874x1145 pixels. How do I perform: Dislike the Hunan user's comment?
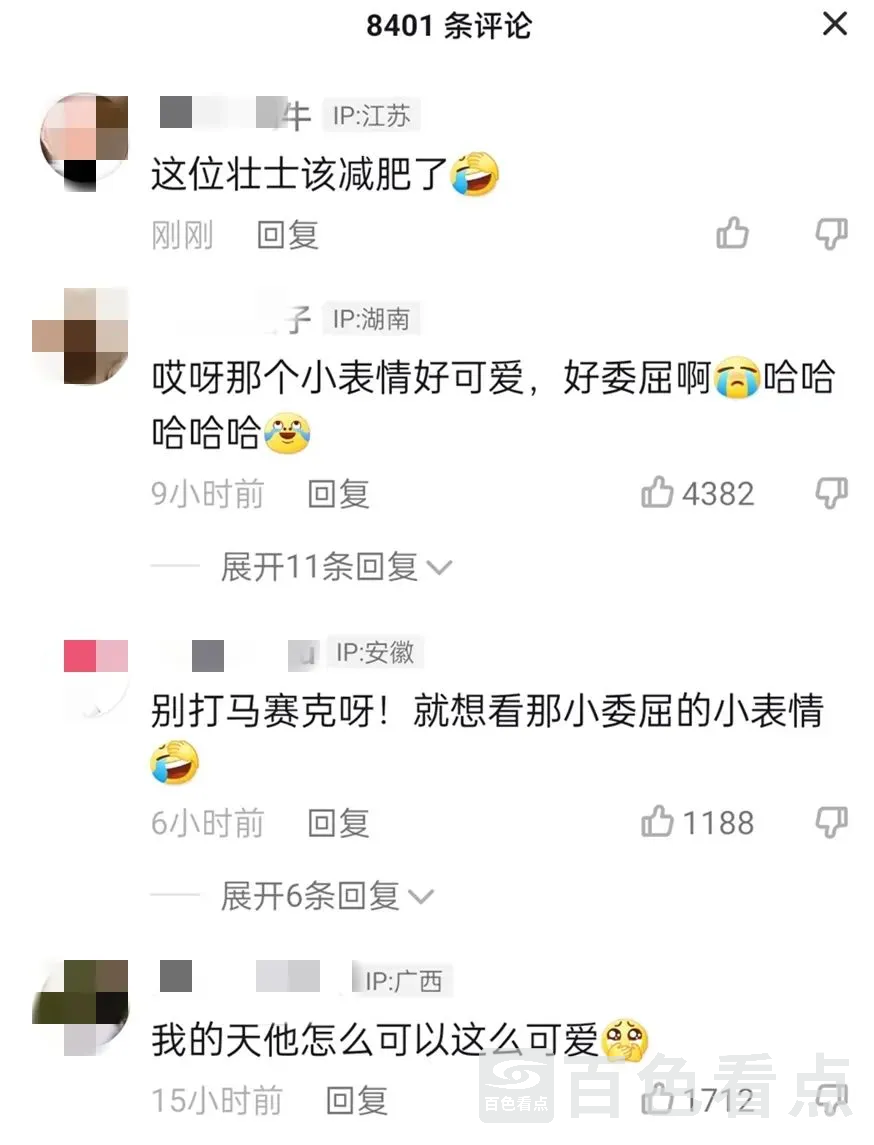832,493
